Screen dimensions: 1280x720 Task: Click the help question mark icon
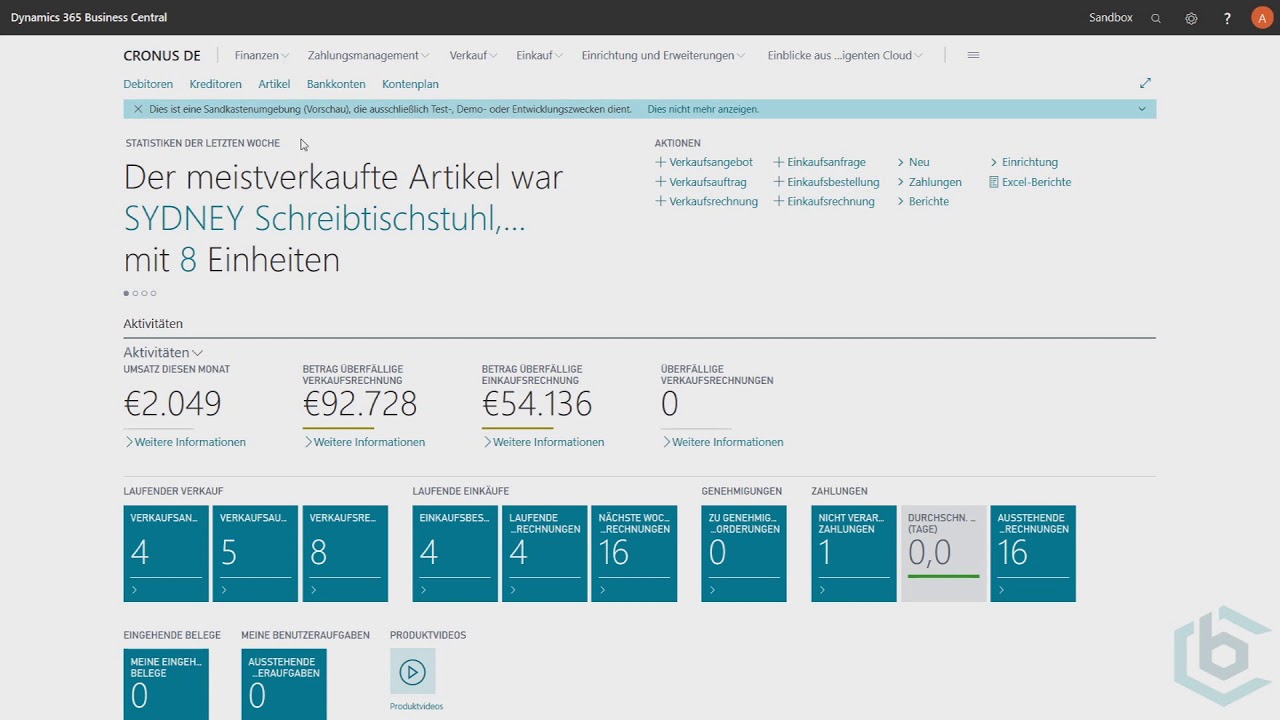(1227, 18)
